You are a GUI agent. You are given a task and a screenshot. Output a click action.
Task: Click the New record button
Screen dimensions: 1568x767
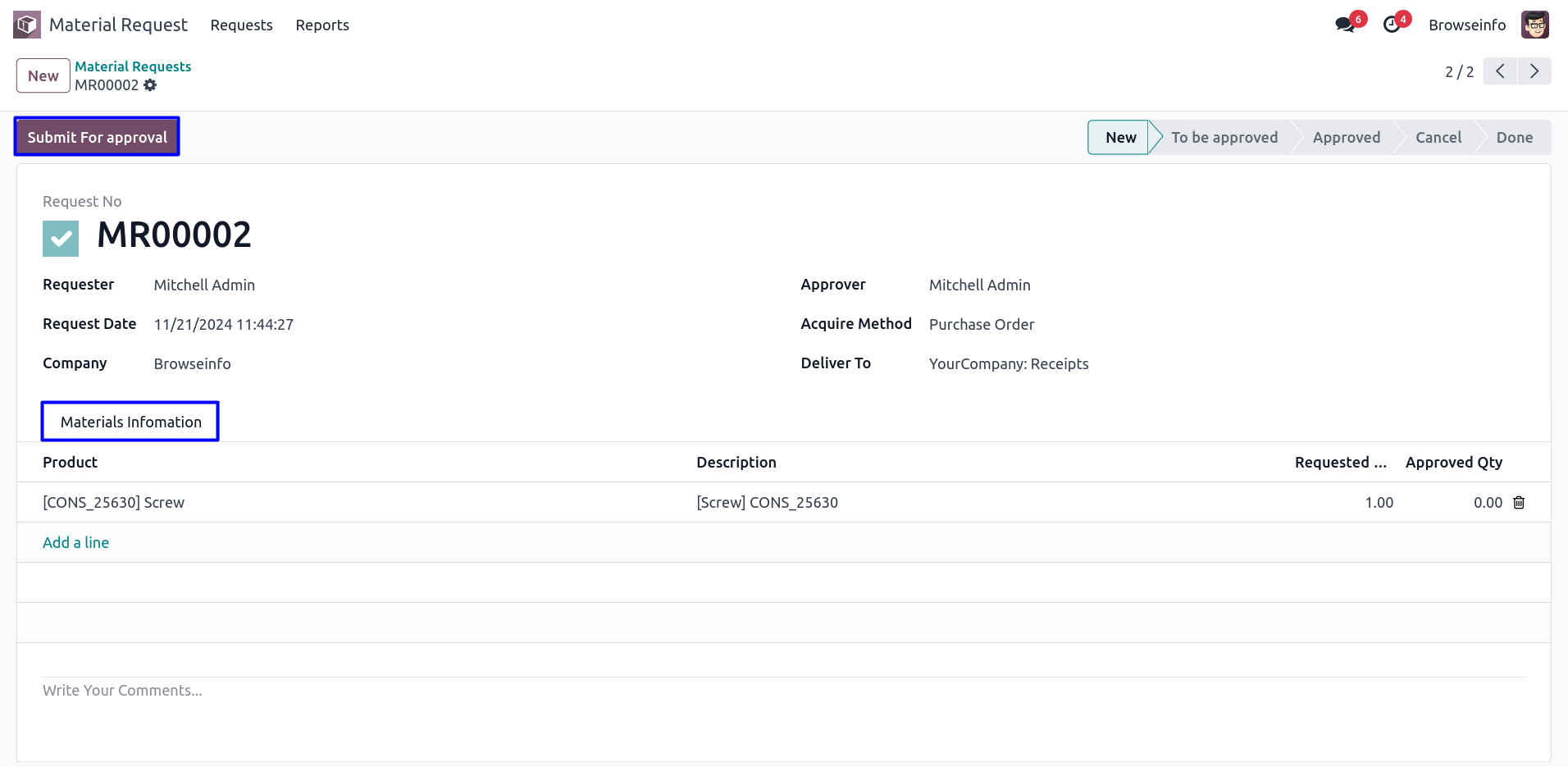[43, 76]
